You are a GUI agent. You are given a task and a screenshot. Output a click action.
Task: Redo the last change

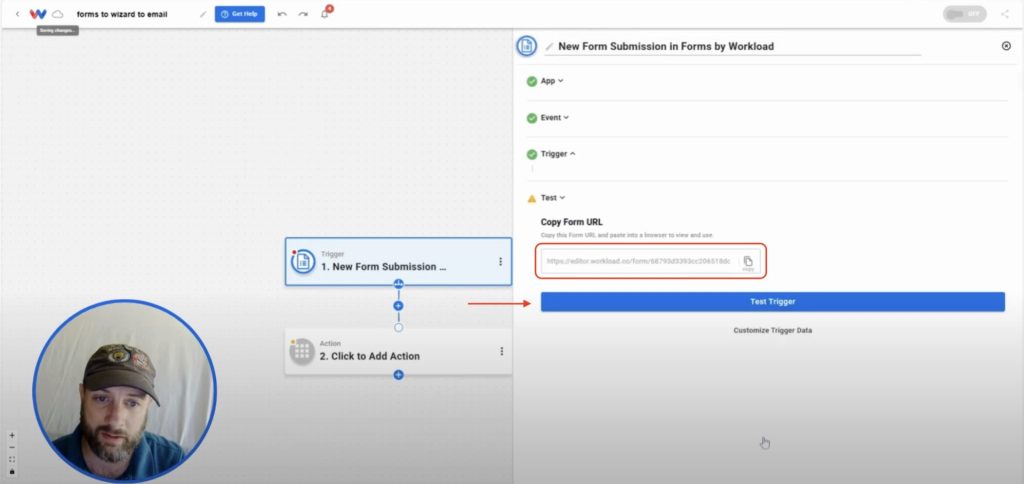coord(303,14)
